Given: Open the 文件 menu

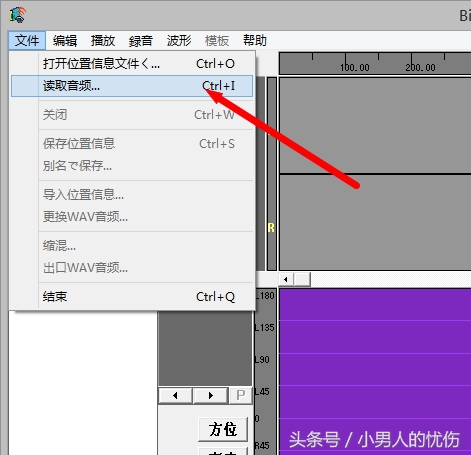Looking at the screenshot, I should click(x=27, y=41).
